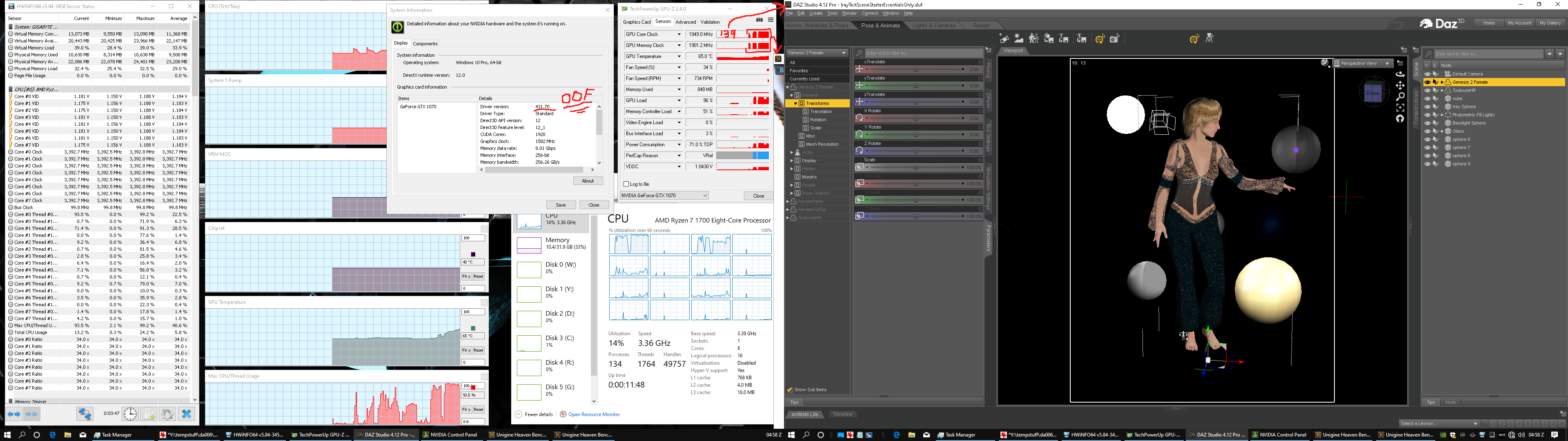This screenshot has height=441, width=1568.
Task: Click the HWiNFO add log file icon
Action: (x=149, y=414)
